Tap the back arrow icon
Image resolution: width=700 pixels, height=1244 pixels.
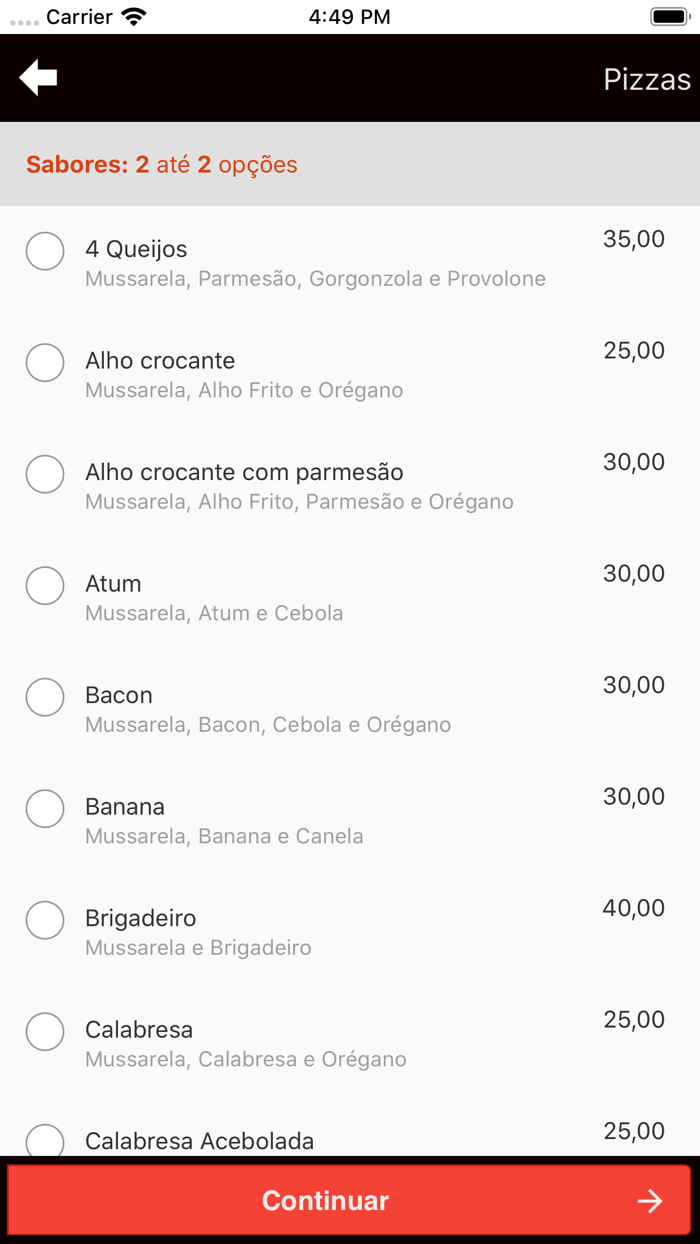click(x=38, y=78)
